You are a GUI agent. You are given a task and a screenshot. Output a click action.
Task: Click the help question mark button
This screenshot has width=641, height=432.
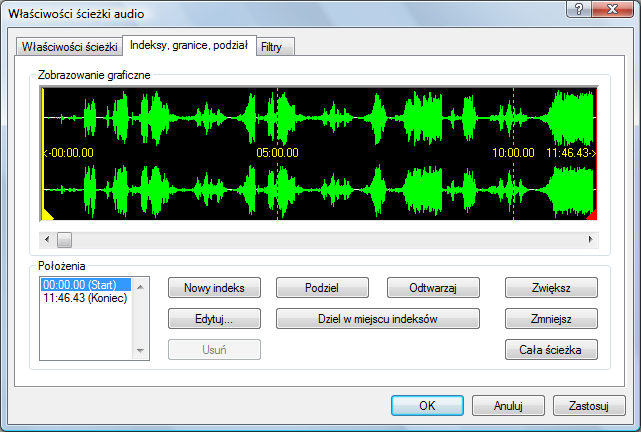point(578,9)
